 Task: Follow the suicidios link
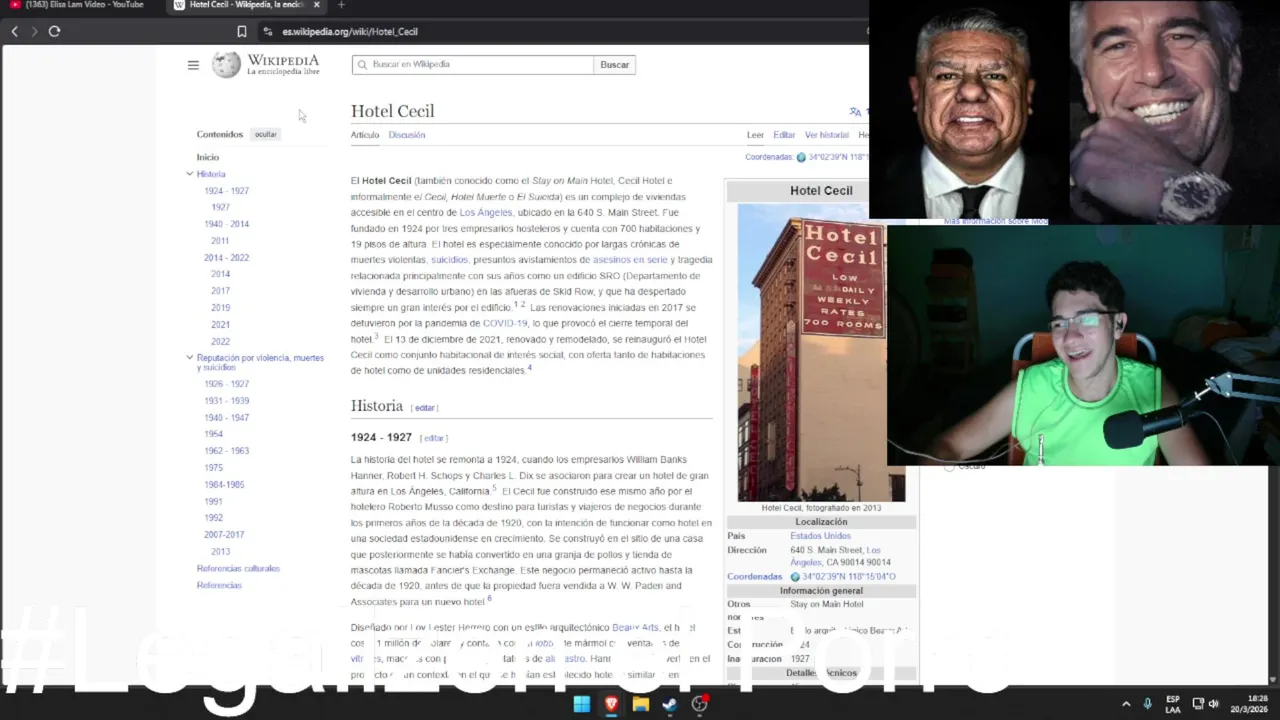coord(449,260)
